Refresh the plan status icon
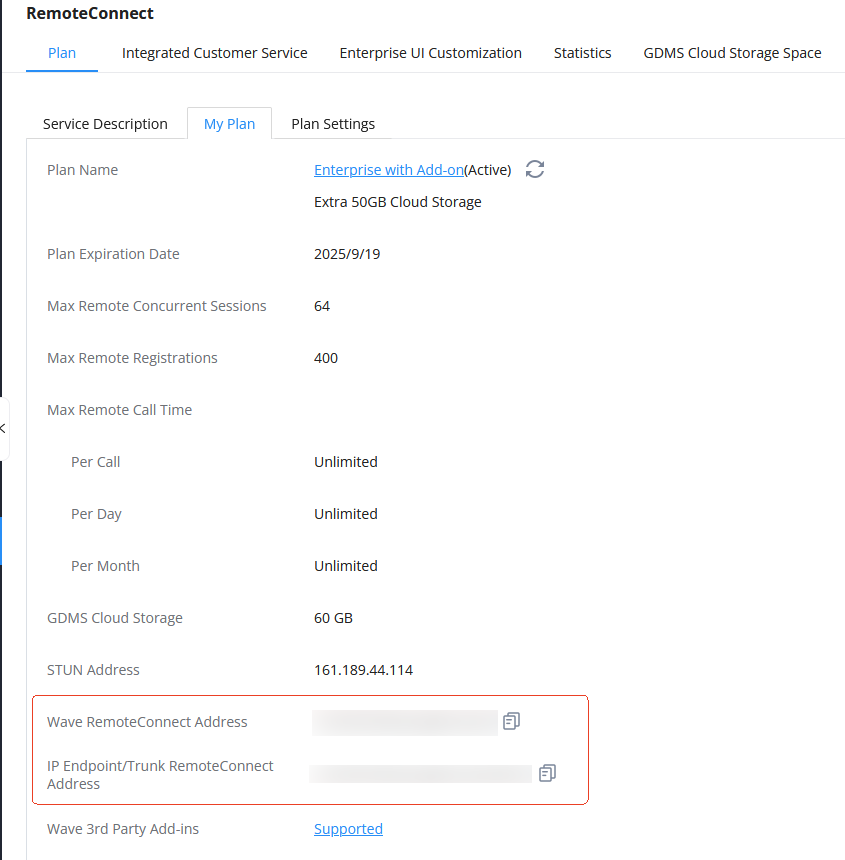The image size is (845, 860). 535,169
